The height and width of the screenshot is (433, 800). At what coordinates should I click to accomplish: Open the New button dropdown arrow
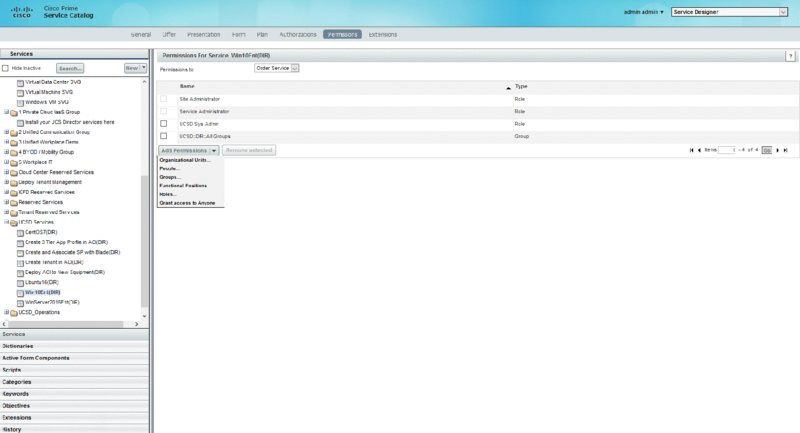[144, 68]
